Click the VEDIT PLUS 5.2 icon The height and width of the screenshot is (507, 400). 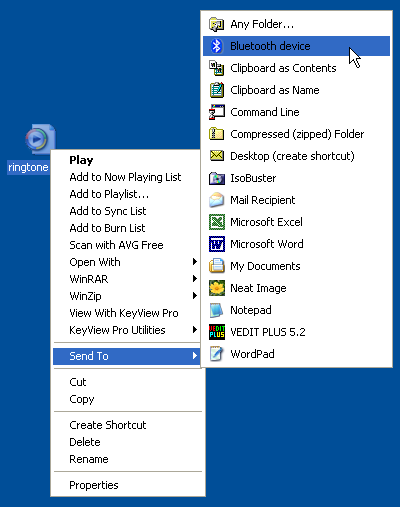click(x=217, y=332)
